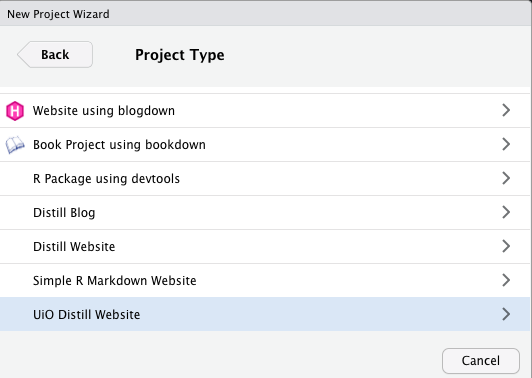Go back with the Back button
The image size is (532, 378).
click(55, 55)
